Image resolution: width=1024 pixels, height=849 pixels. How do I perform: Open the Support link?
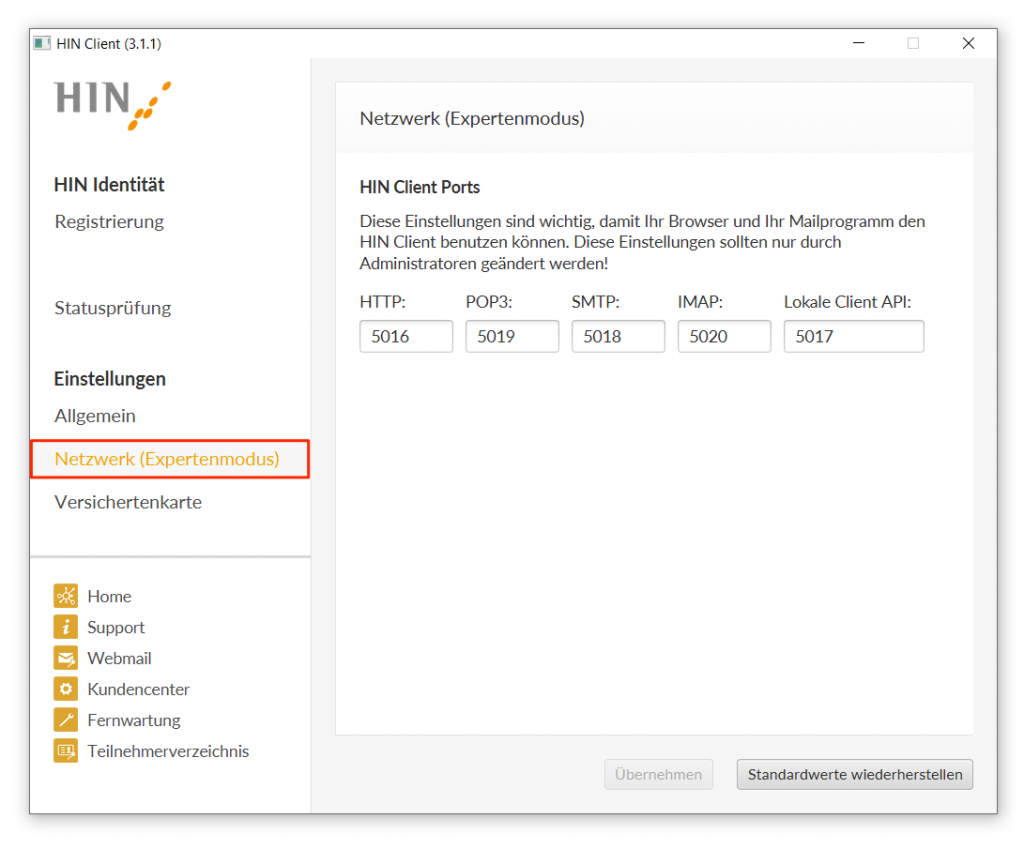pyautogui.click(x=116, y=628)
